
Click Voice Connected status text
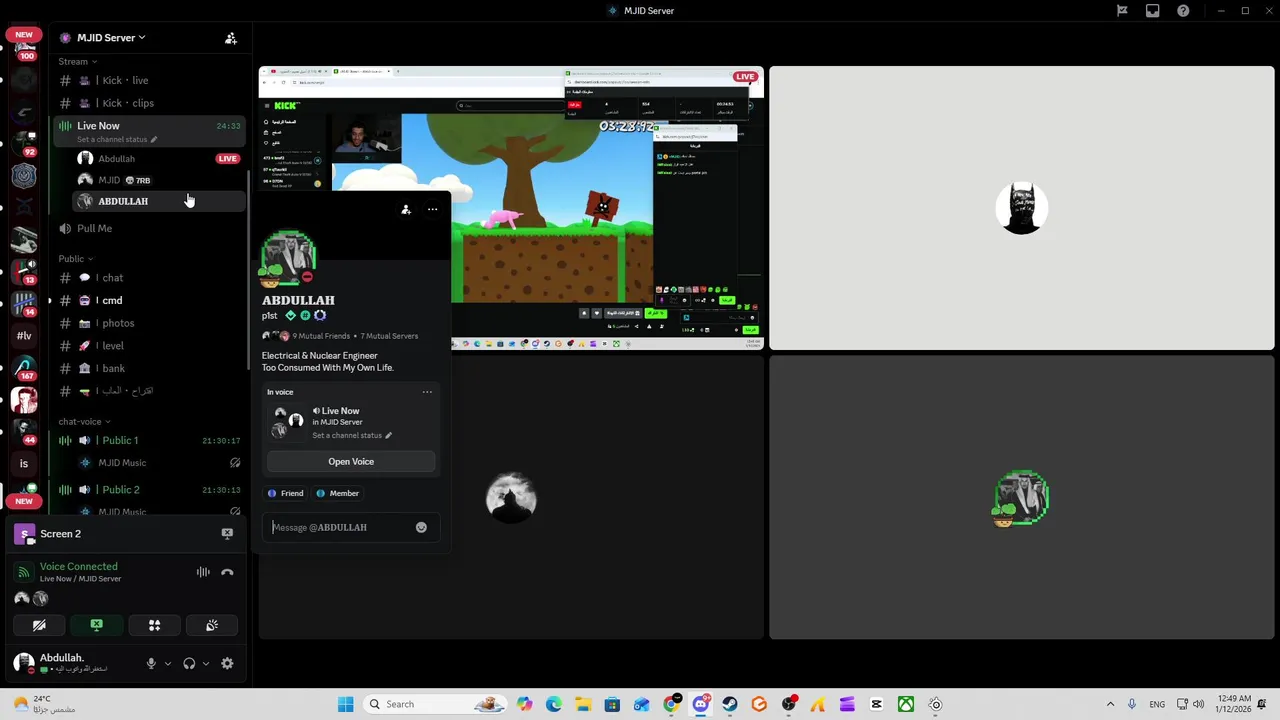coord(78,566)
